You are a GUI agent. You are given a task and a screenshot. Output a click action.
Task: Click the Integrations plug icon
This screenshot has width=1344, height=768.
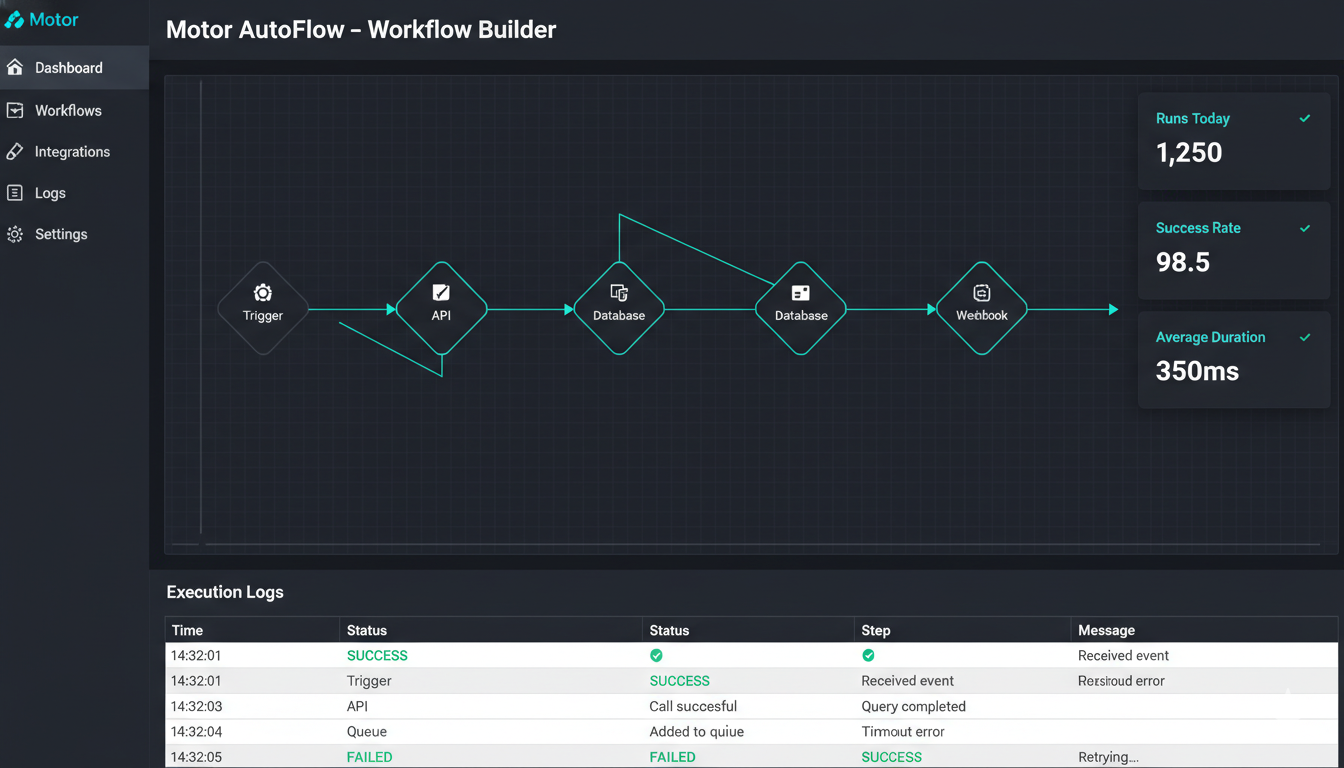pos(15,152)
